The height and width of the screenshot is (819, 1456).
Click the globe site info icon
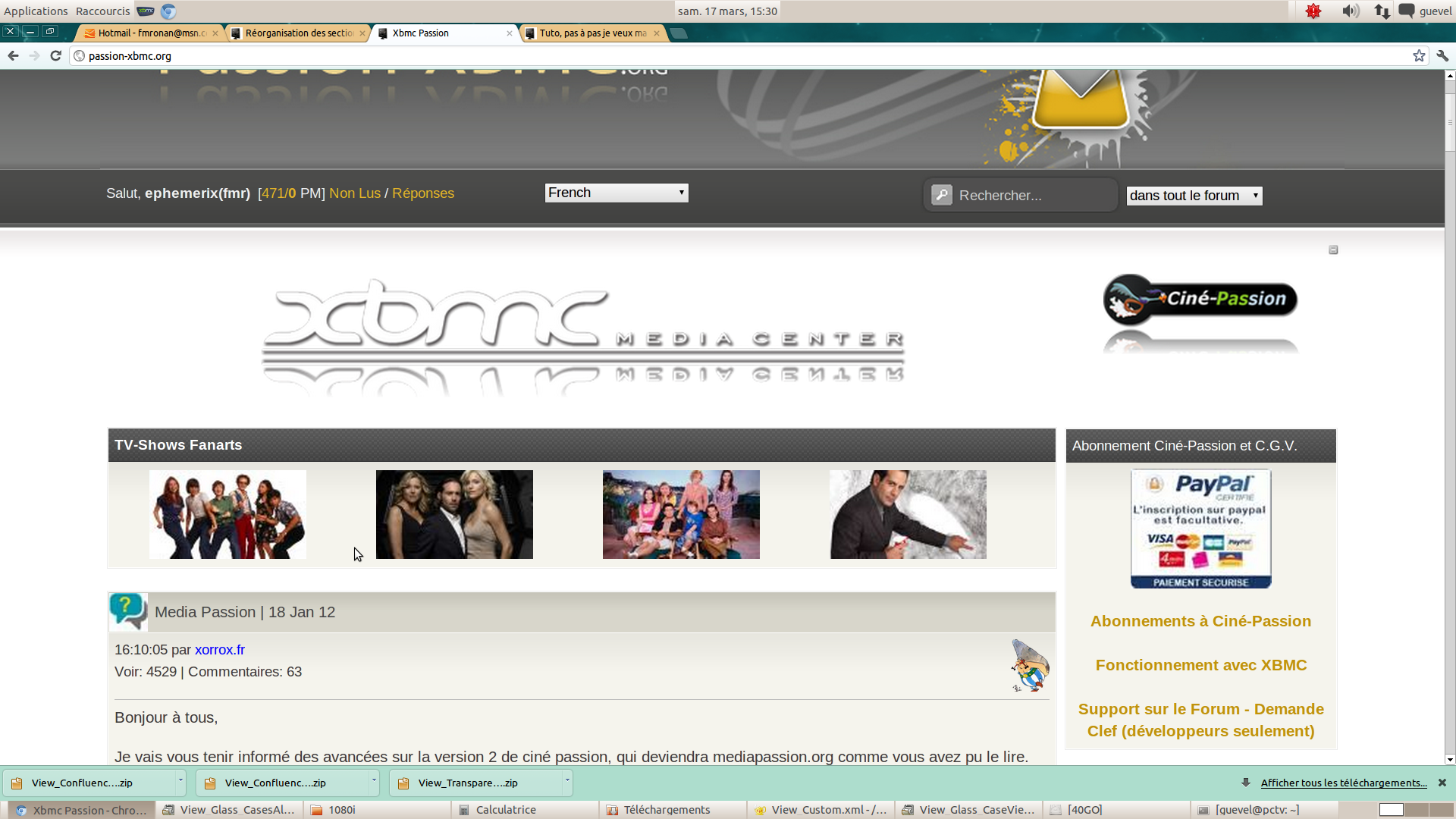79,55
